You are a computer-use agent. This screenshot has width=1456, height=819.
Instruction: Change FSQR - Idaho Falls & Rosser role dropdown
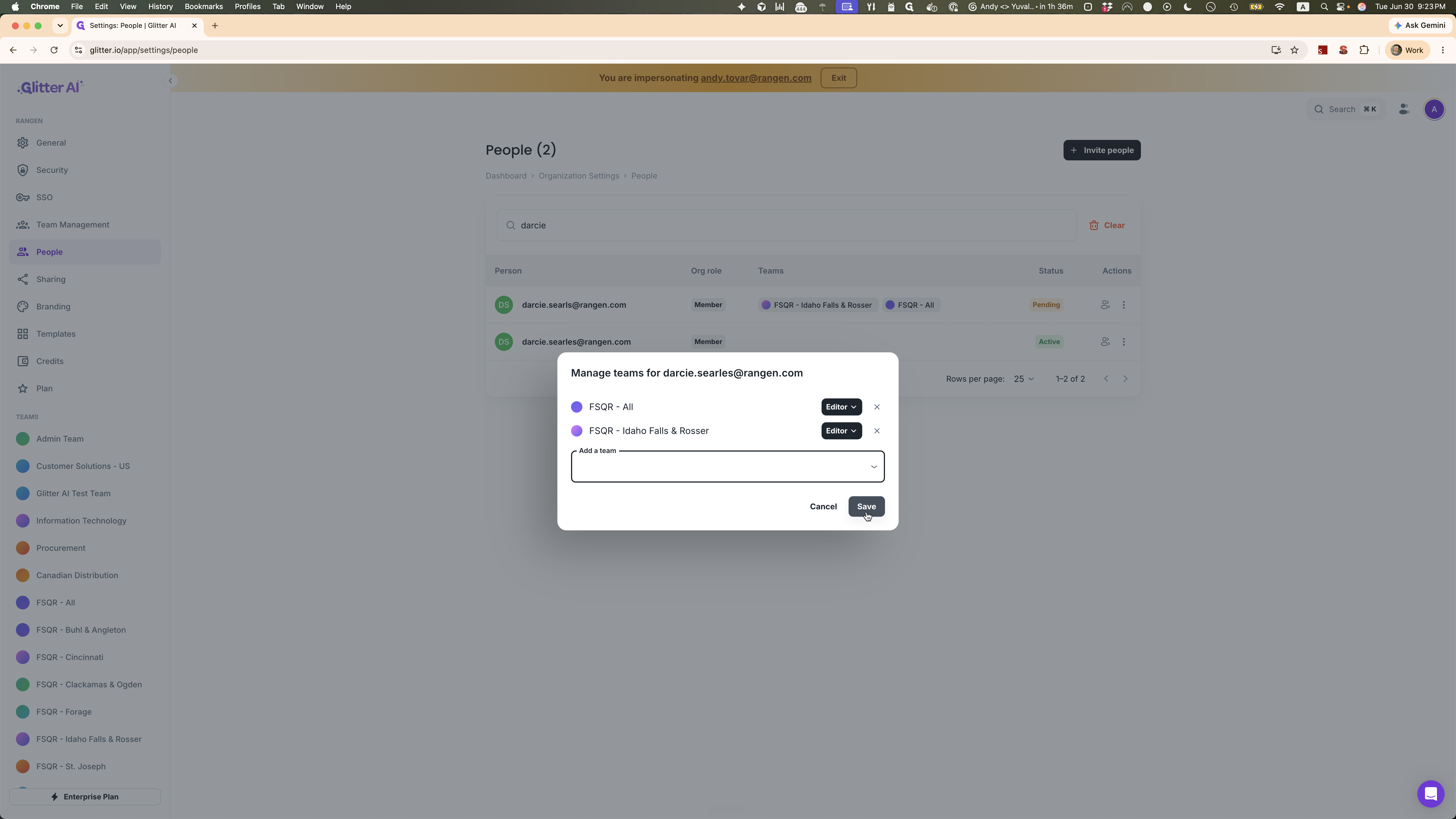tap(841, 431)
